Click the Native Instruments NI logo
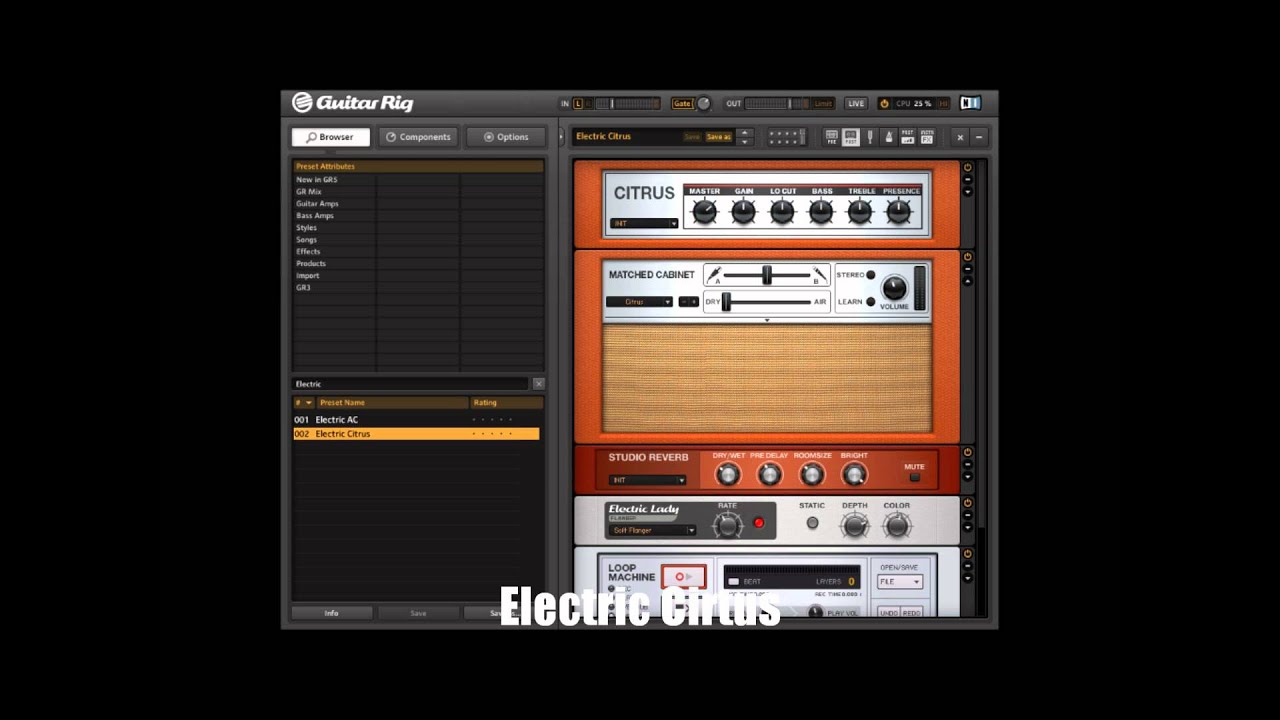 click(x=970, y=103)
